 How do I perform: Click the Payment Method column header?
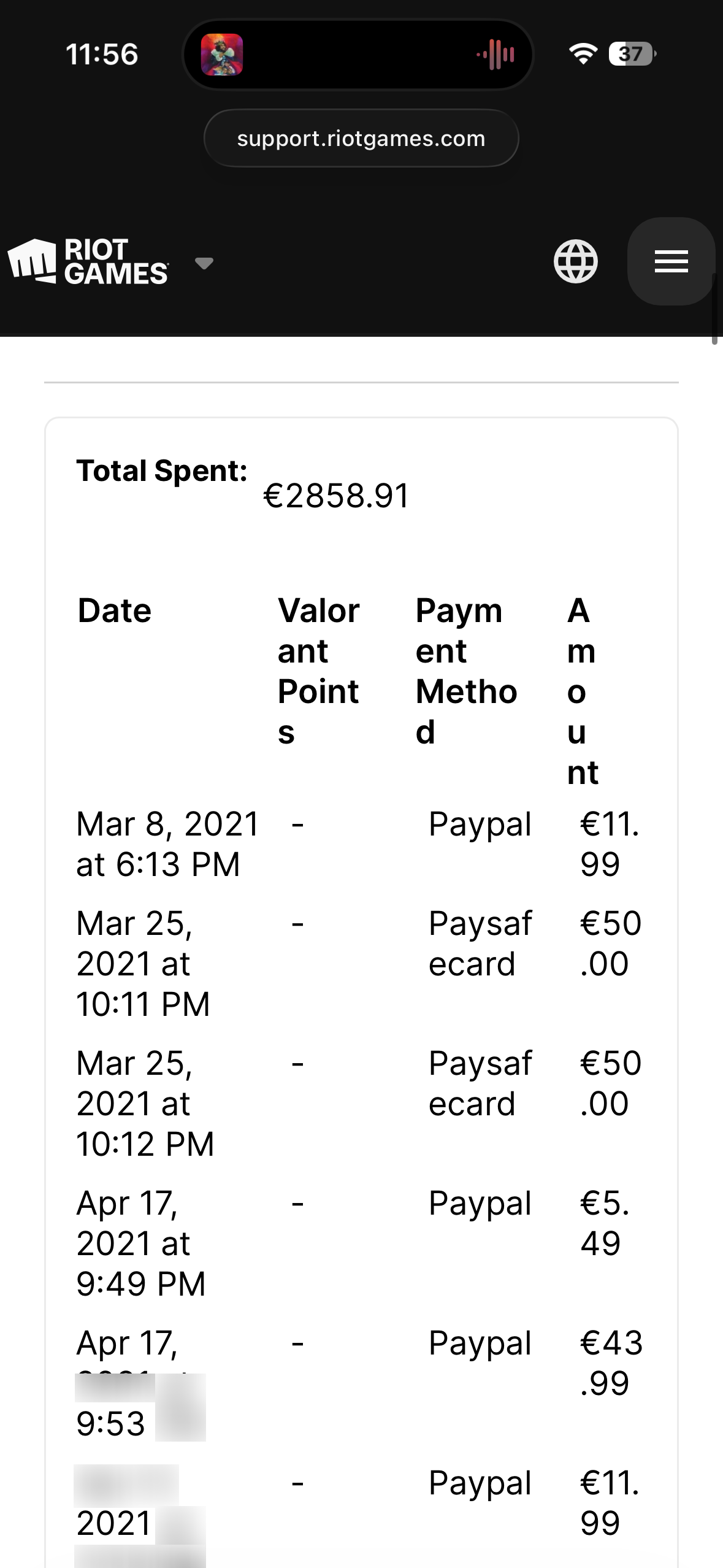466,671
